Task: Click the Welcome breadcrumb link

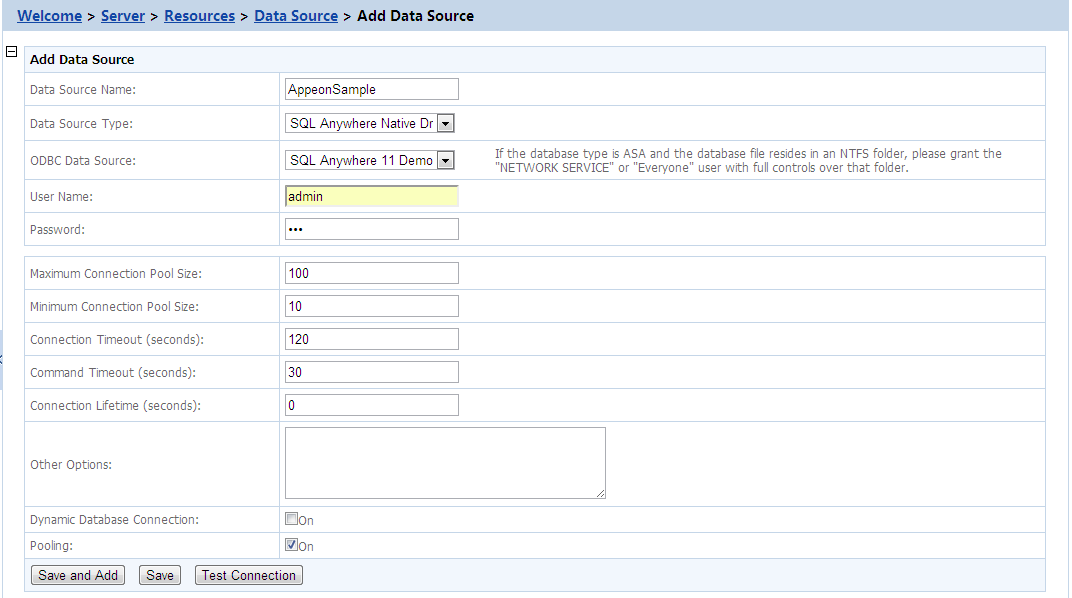Action: click(50, 16)
